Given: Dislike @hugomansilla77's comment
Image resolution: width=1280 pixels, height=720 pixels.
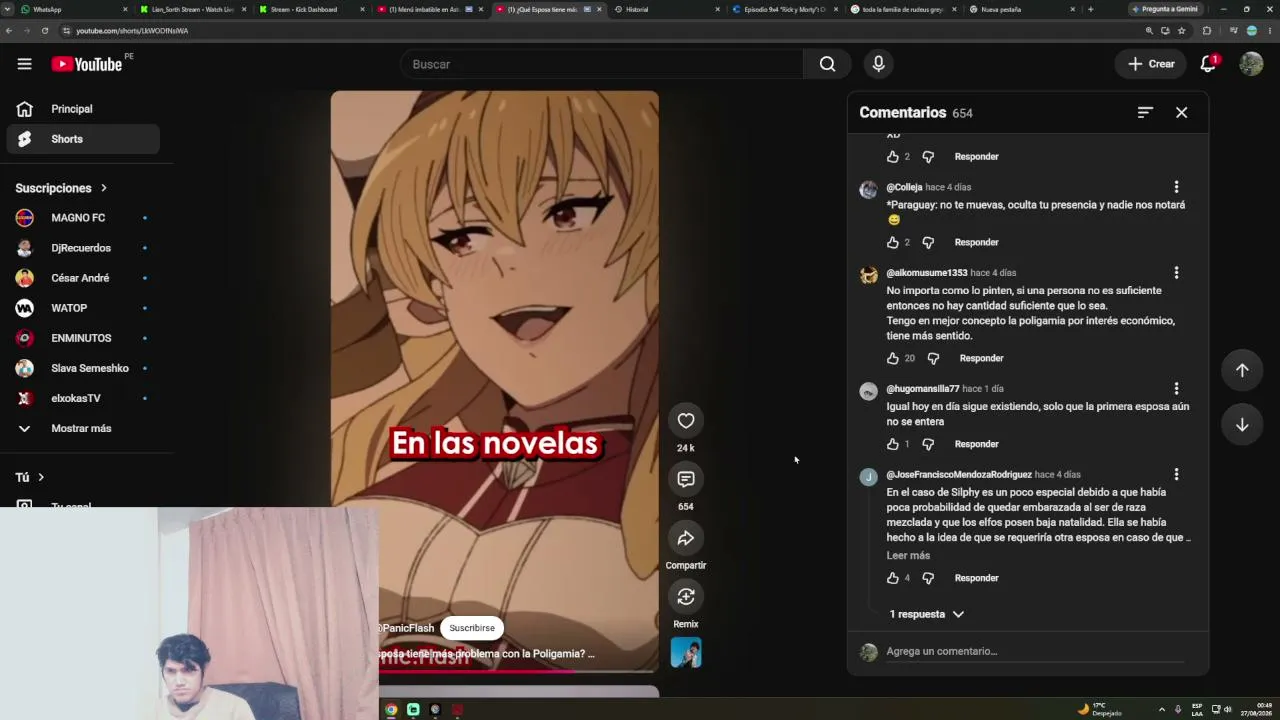Looking at the screenshot, I should pos(928,444).
